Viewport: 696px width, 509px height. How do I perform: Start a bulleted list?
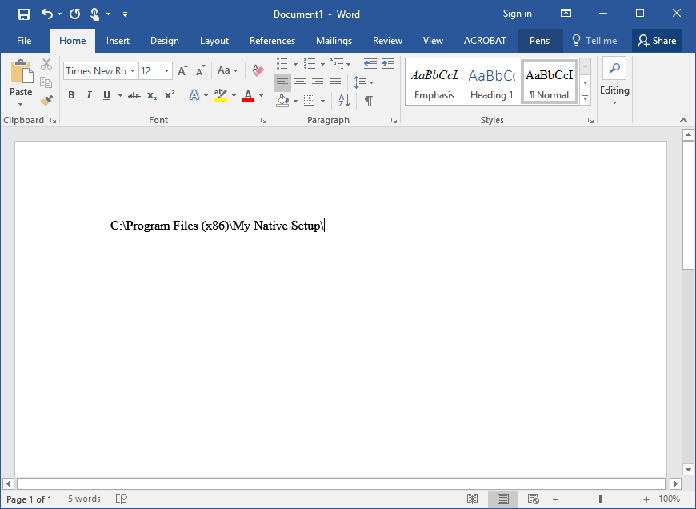coord(282,64)
